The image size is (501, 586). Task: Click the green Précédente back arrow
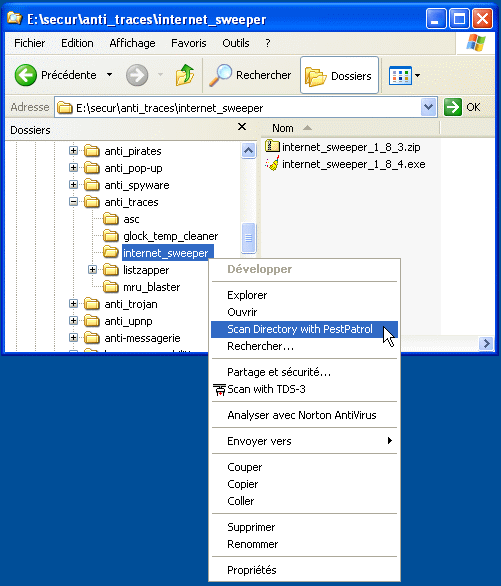(25, 75)
